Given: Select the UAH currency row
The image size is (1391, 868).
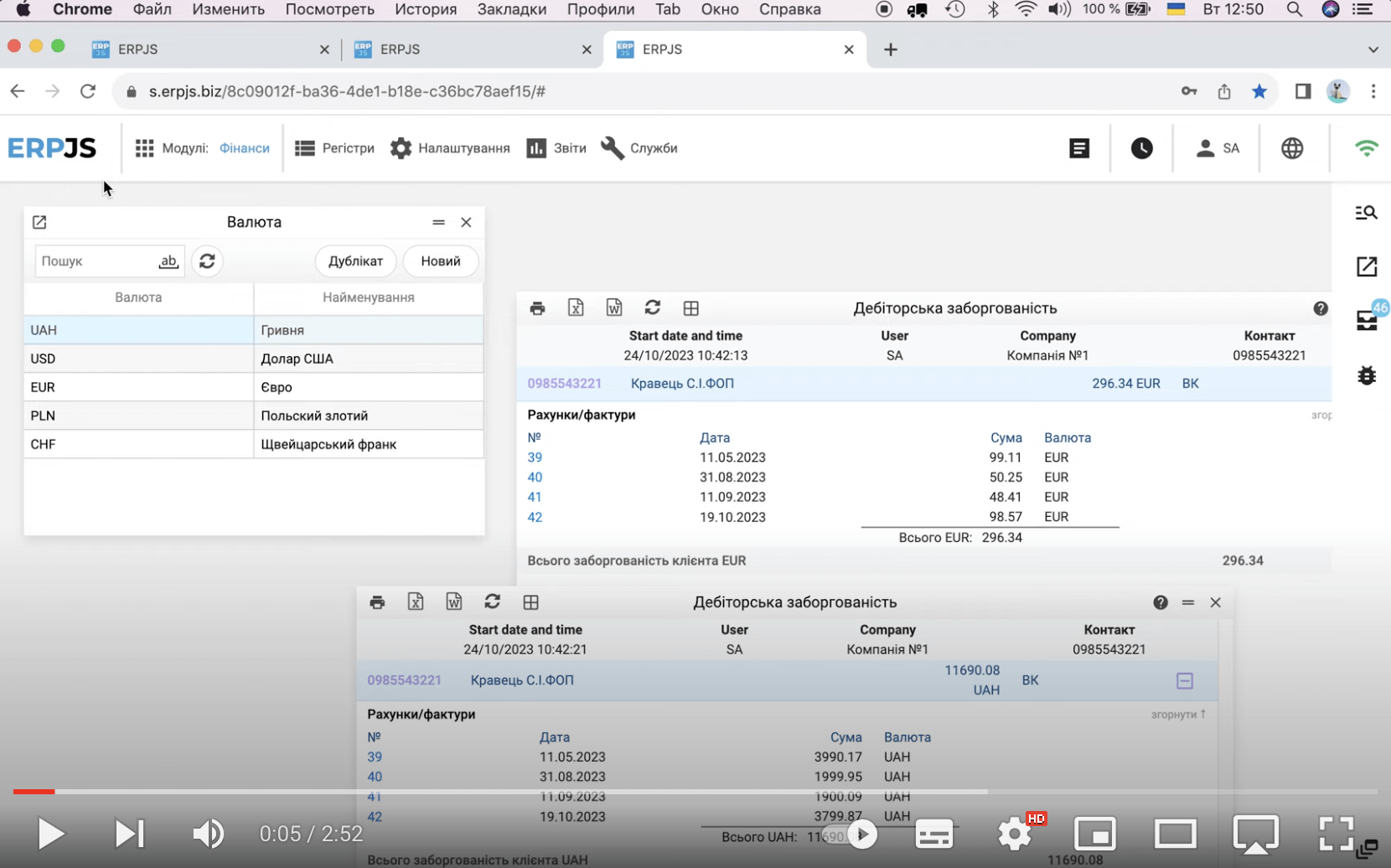Looking at the screenshot, I should click(x=254, y=330).
